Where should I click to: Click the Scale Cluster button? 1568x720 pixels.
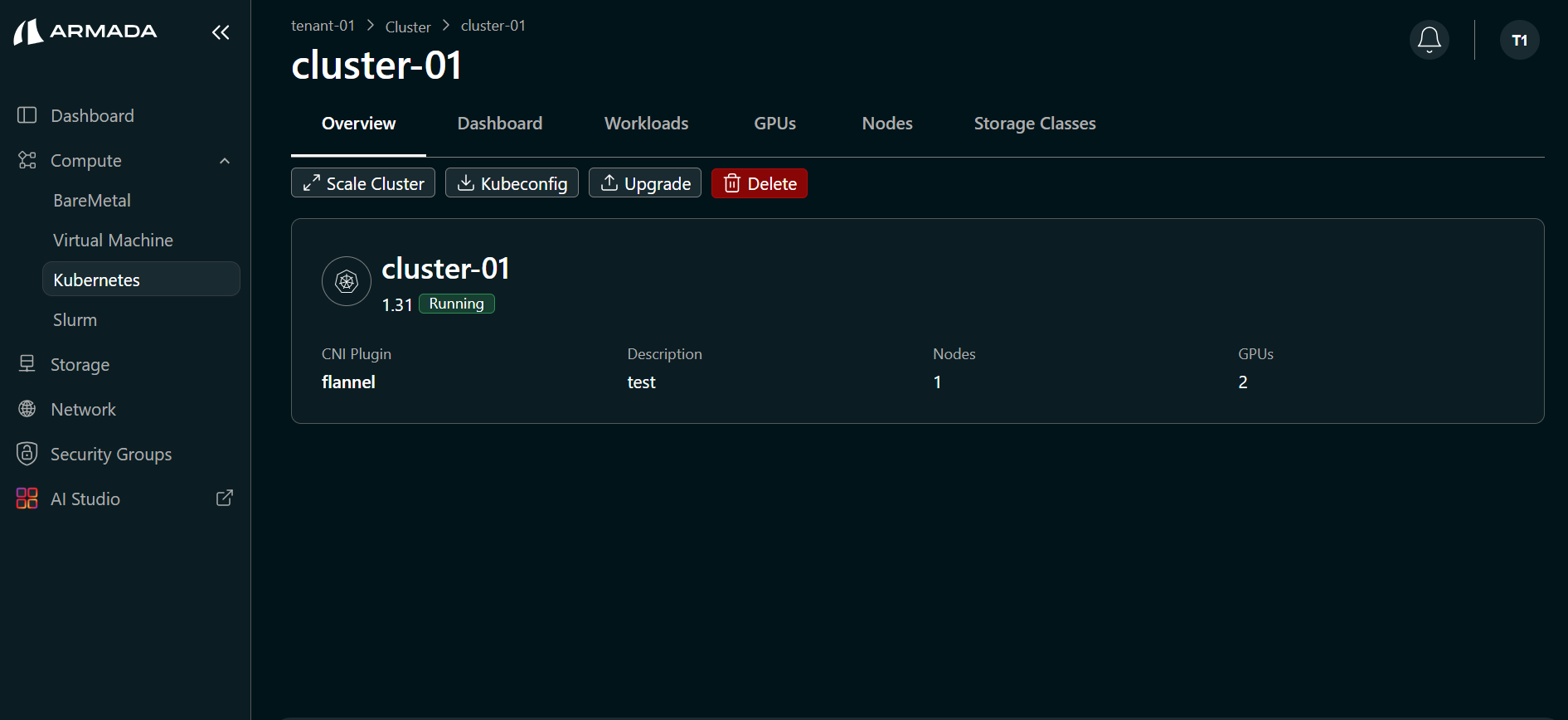363,183
